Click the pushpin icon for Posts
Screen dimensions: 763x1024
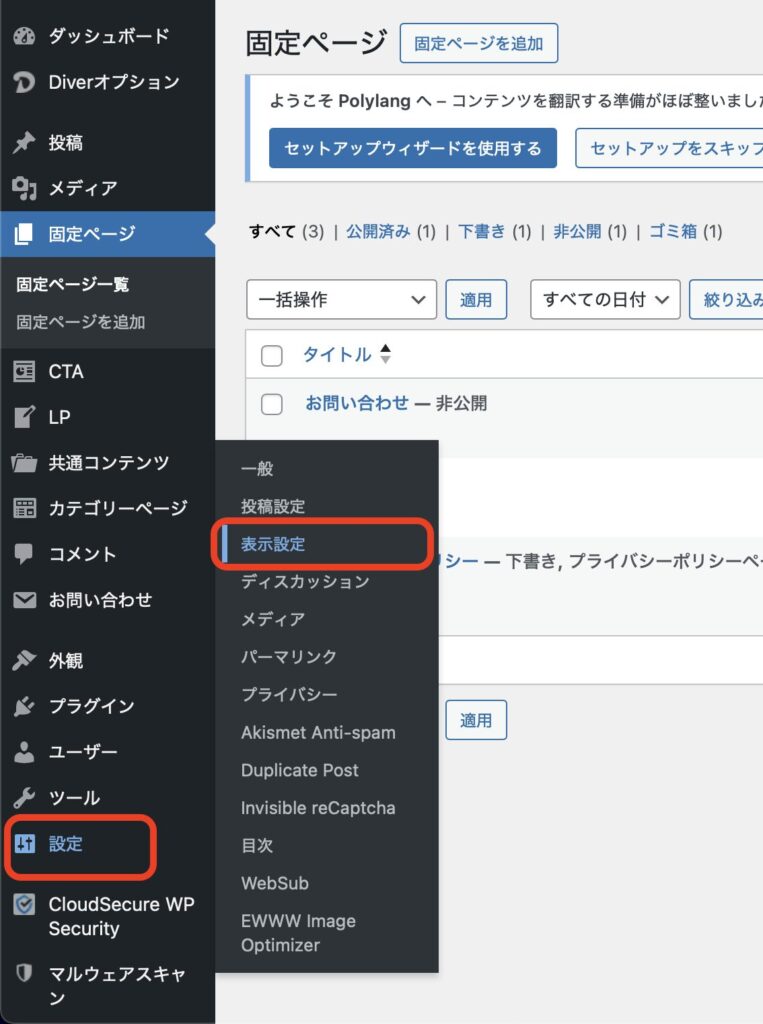[x=24, y=143]
